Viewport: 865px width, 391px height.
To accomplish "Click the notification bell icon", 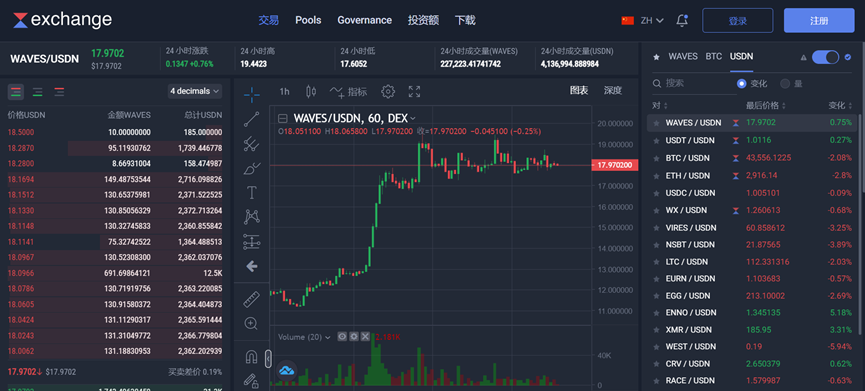I will [x=682, y=20].
